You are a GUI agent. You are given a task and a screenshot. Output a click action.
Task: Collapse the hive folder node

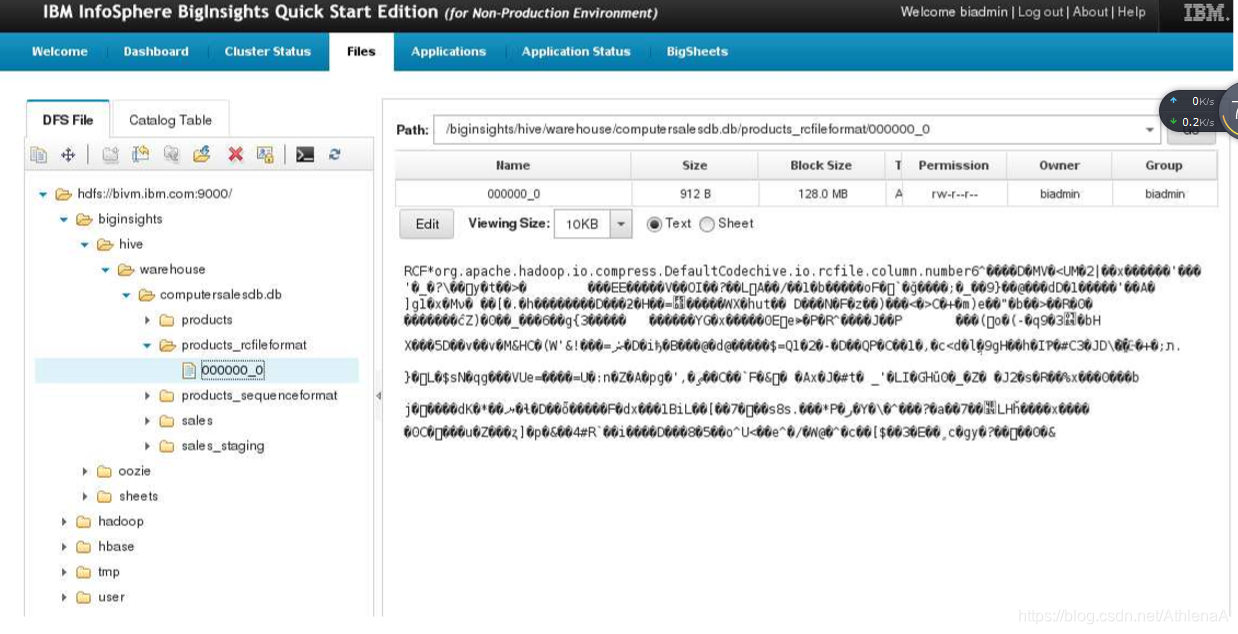(x=85, y=244)
